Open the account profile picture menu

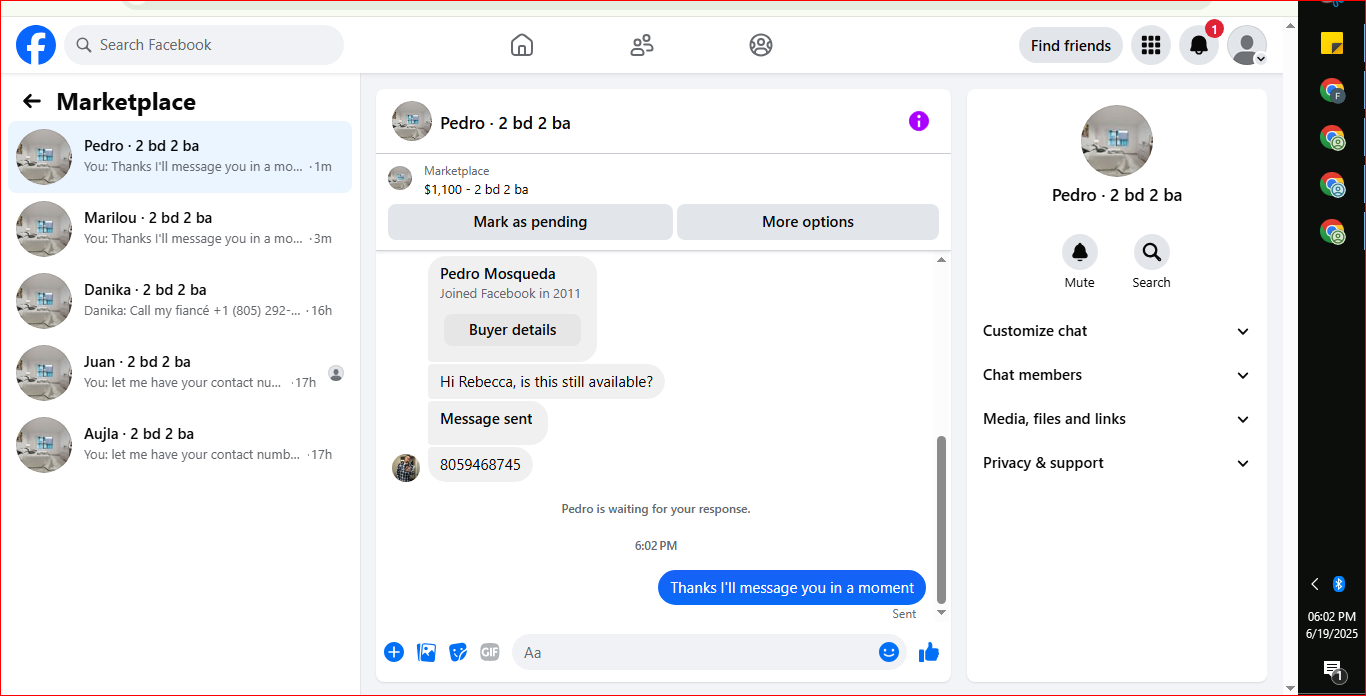1247,45
